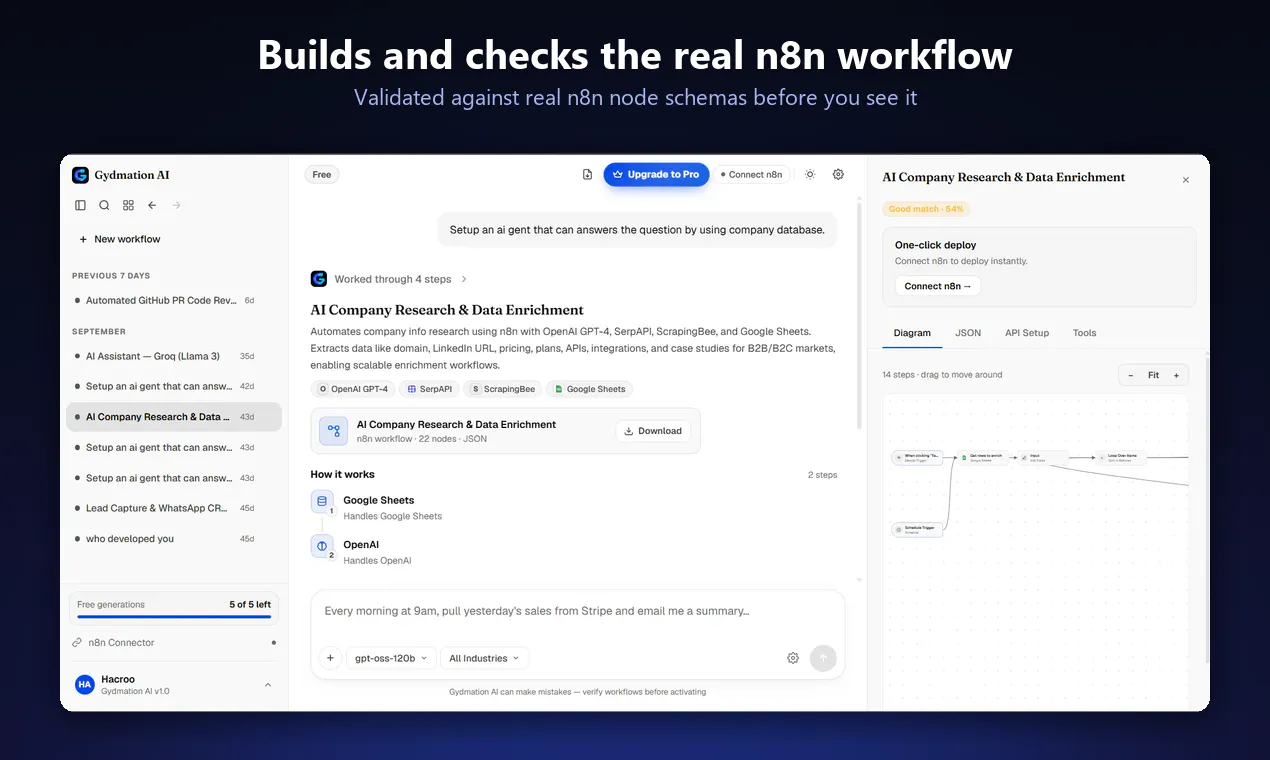This screenshot has height=760, width=1270.
Task: Switch to the JSON tab
Action: pos(968,333)
